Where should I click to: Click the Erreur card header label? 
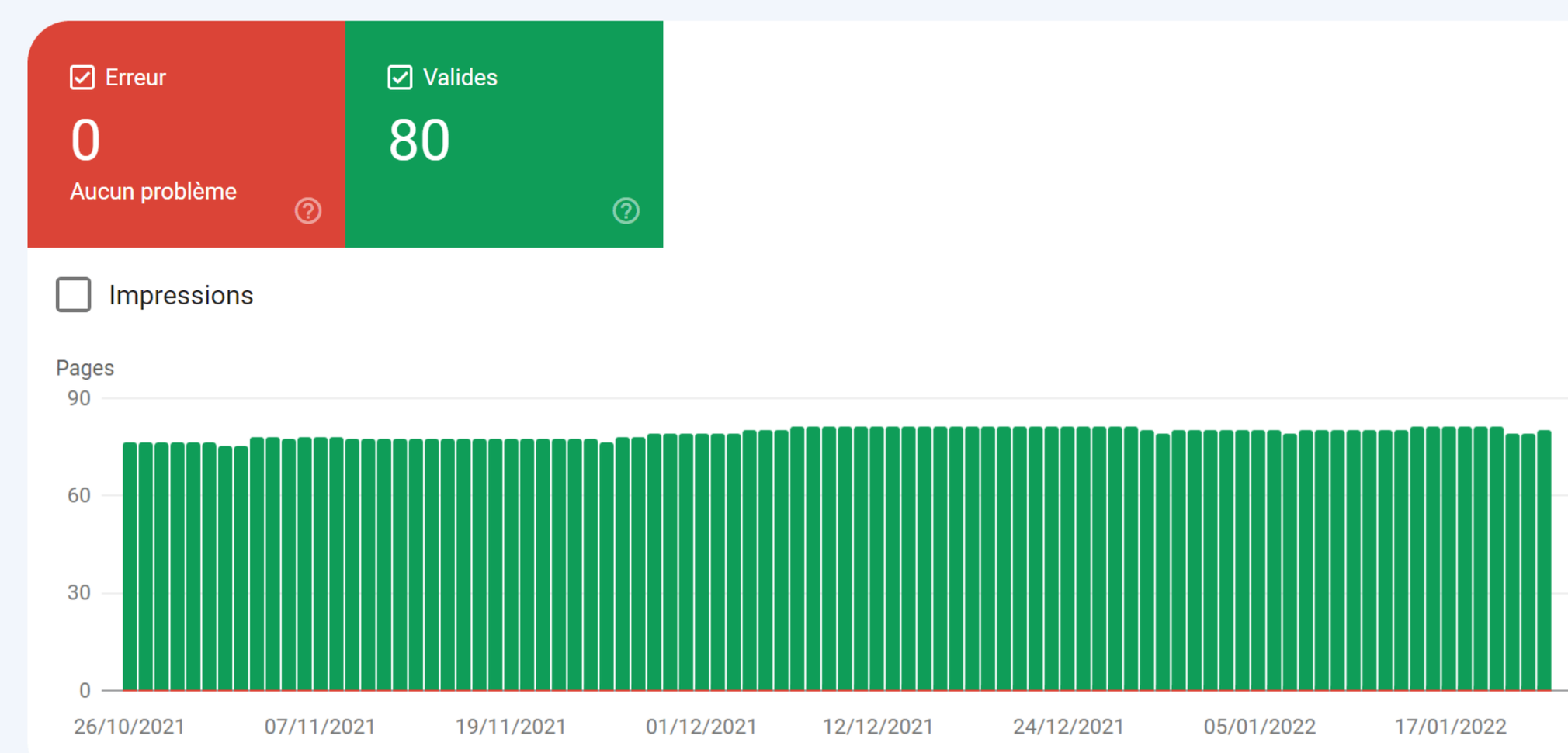point(135,77)
